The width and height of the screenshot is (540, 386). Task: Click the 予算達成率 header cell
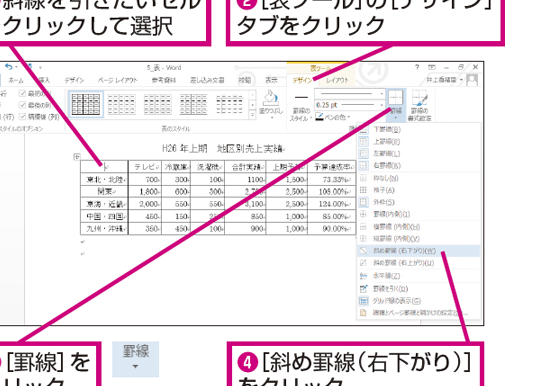(332, 167)
